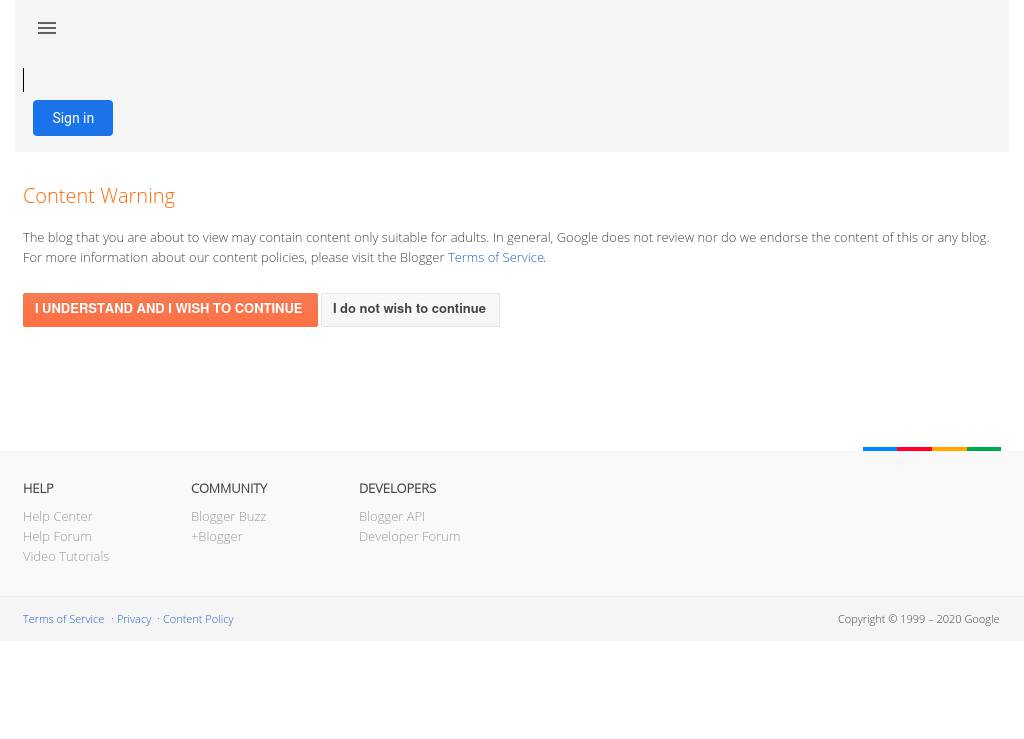
Task: Open the Content Policy footer link
Action: 198,619
